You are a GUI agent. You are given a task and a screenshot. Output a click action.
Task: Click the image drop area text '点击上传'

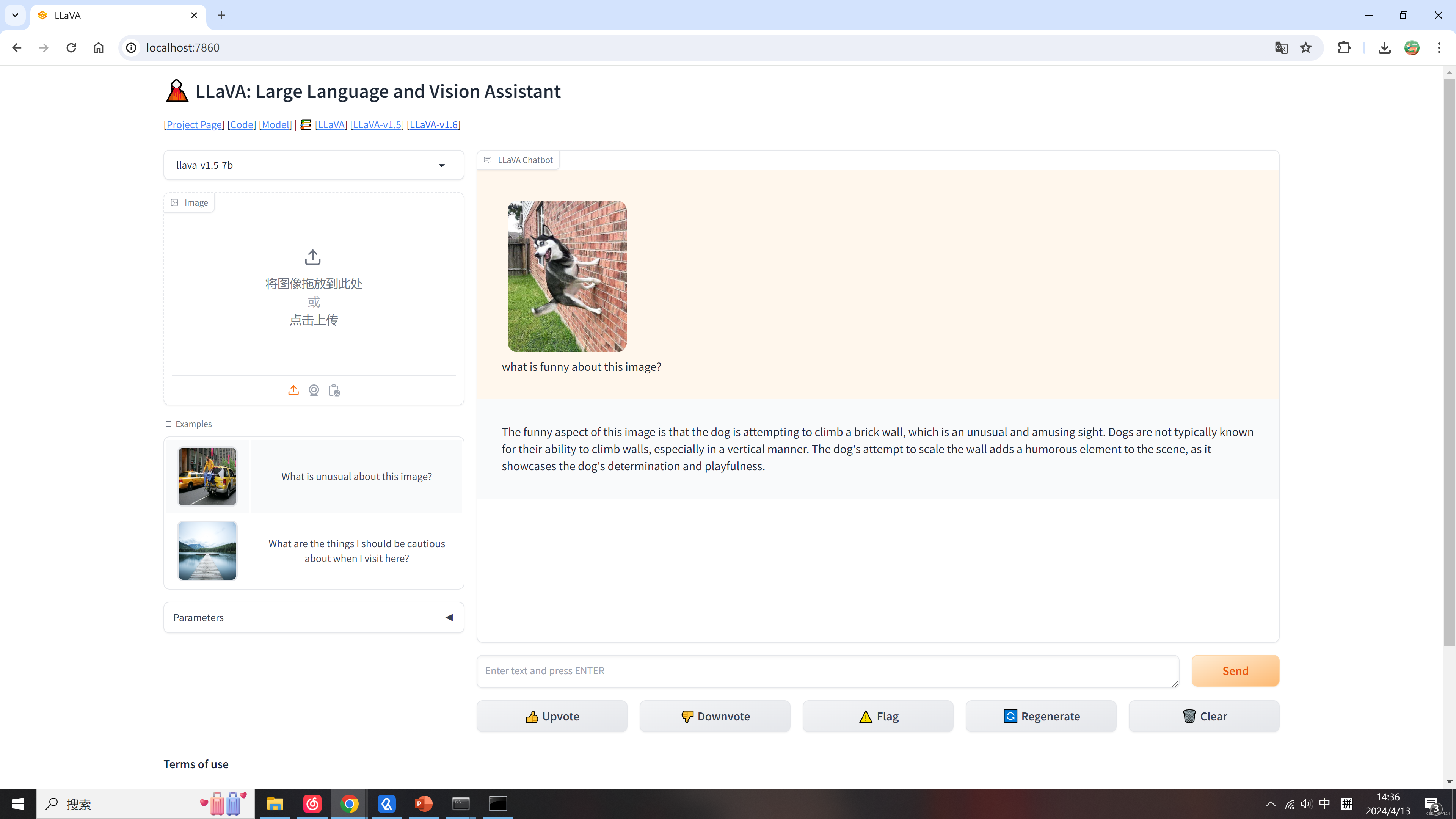click(x=314, y=320)
